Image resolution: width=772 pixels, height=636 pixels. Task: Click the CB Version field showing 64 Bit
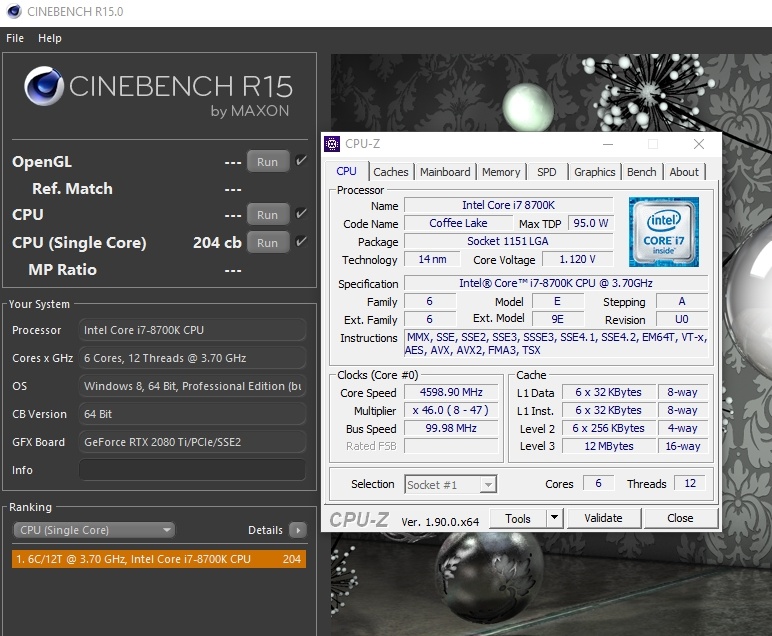tap(192, 414)
